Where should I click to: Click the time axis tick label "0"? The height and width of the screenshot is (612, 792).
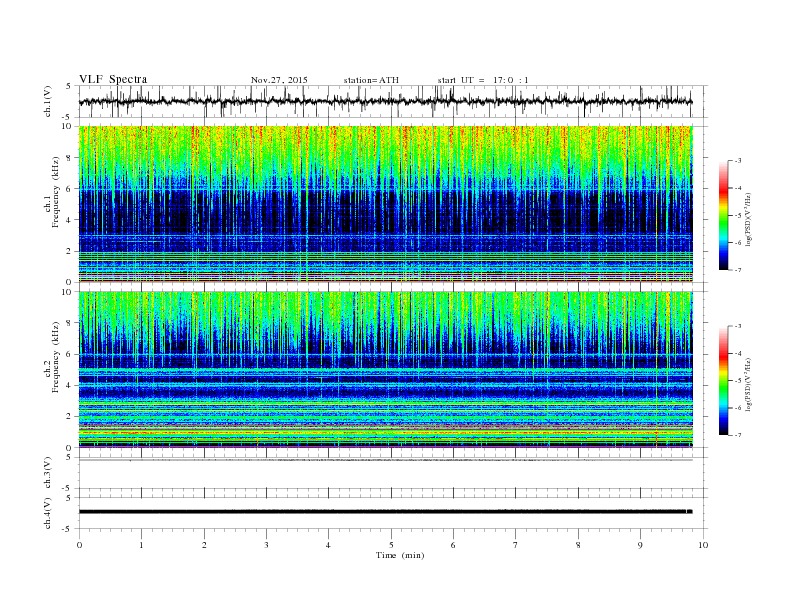(x=79, y=545)
